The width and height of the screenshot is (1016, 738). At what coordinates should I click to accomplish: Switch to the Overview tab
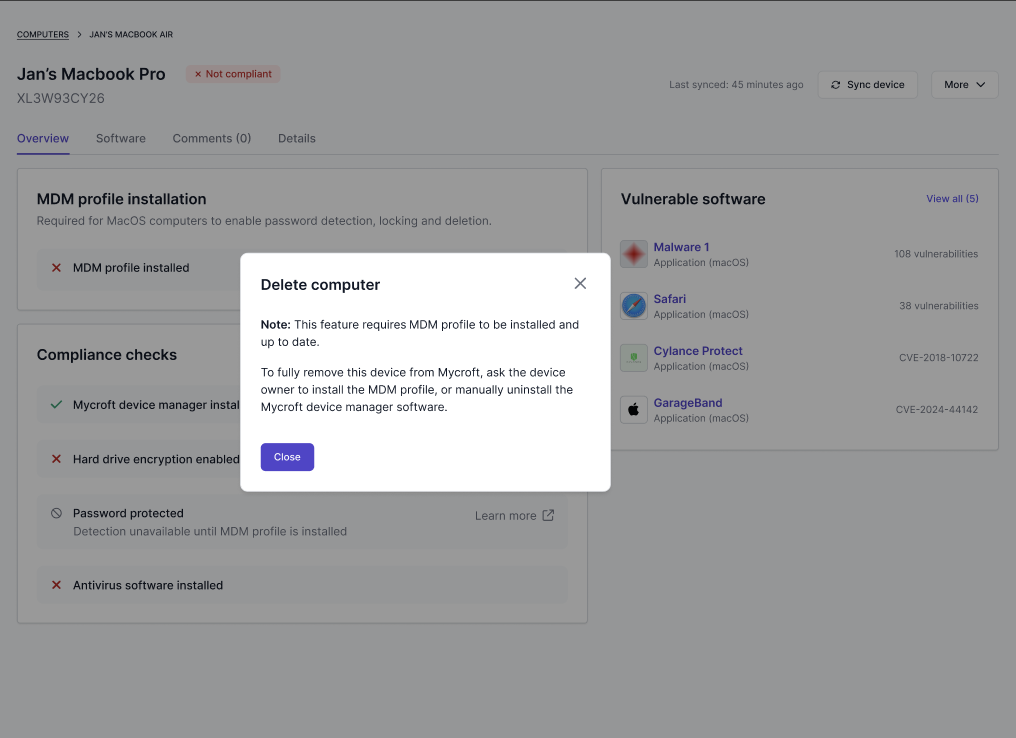pos(43,139)
